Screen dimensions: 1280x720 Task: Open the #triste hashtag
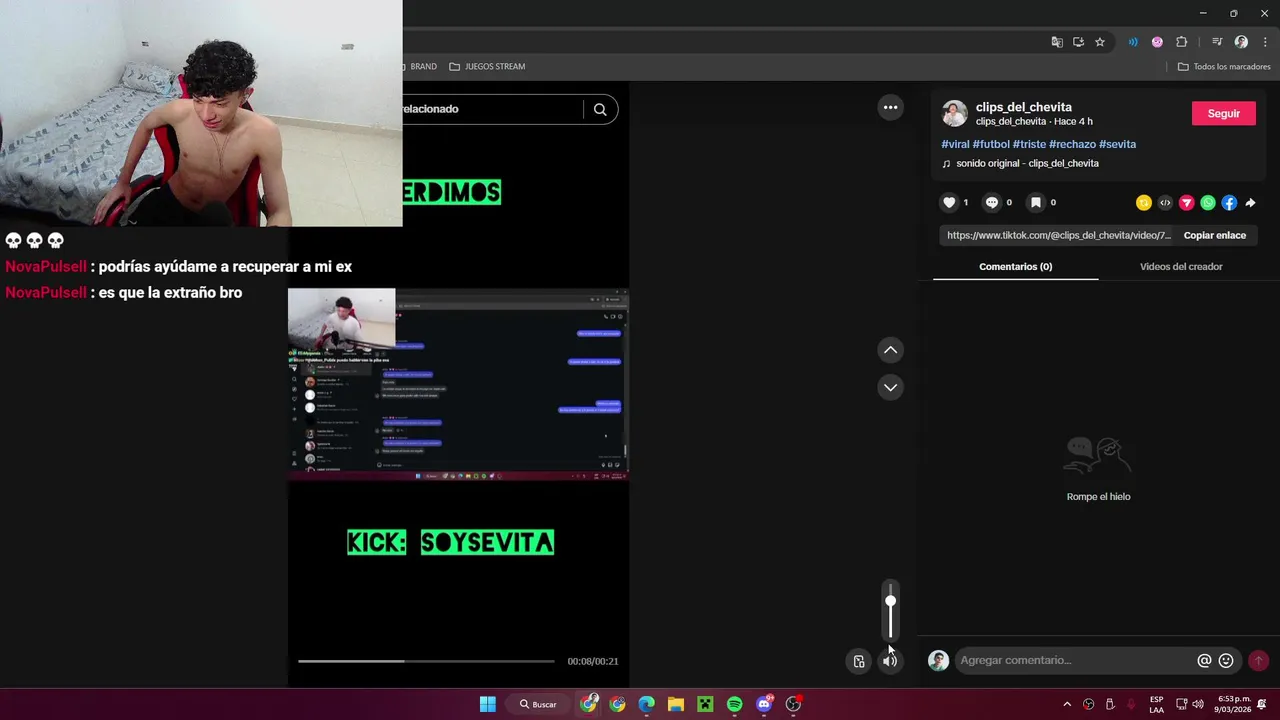[1029, 144]
